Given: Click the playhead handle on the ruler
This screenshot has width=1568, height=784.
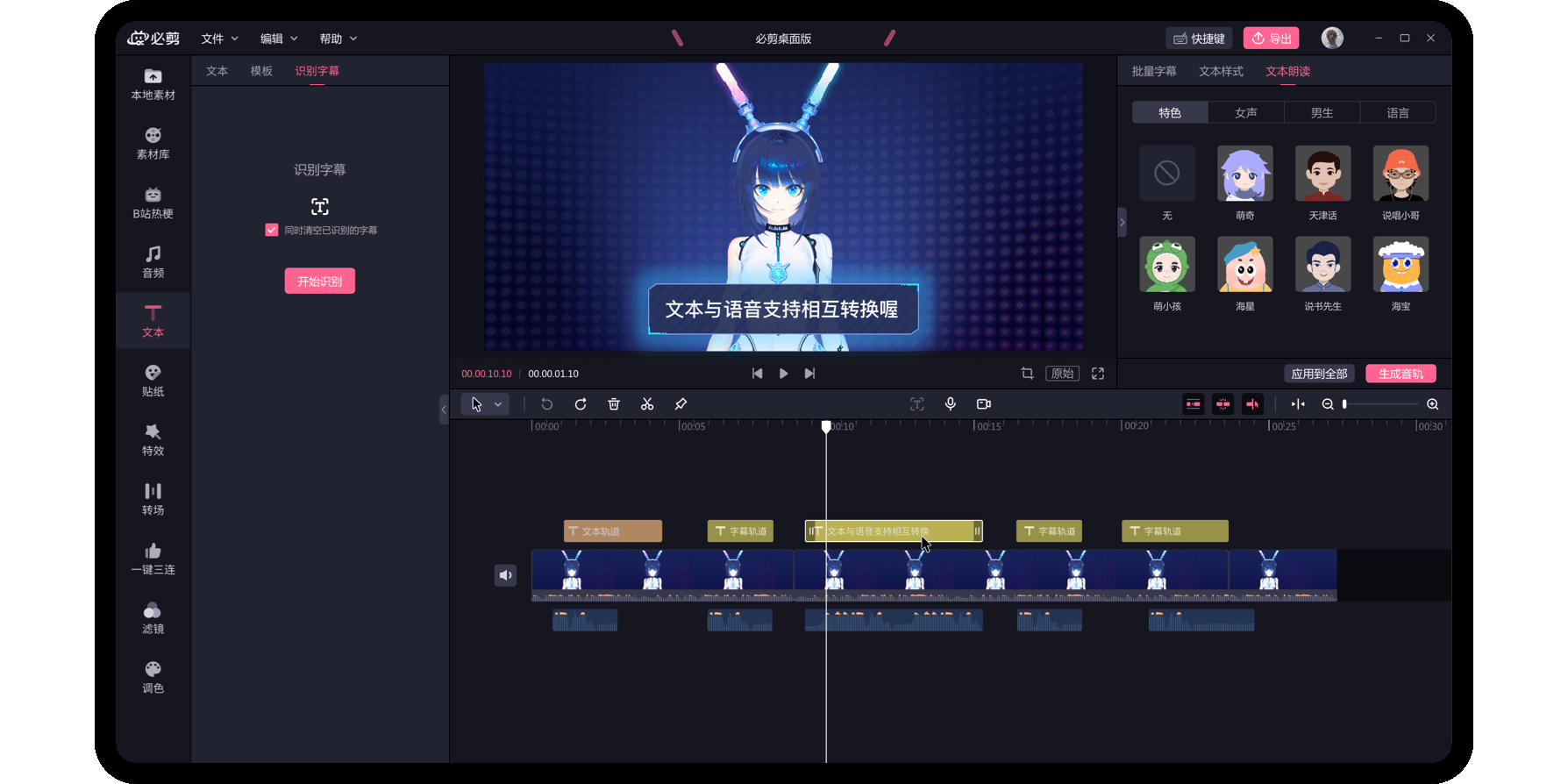Looking at the screenshot, I should coord(826,426).
